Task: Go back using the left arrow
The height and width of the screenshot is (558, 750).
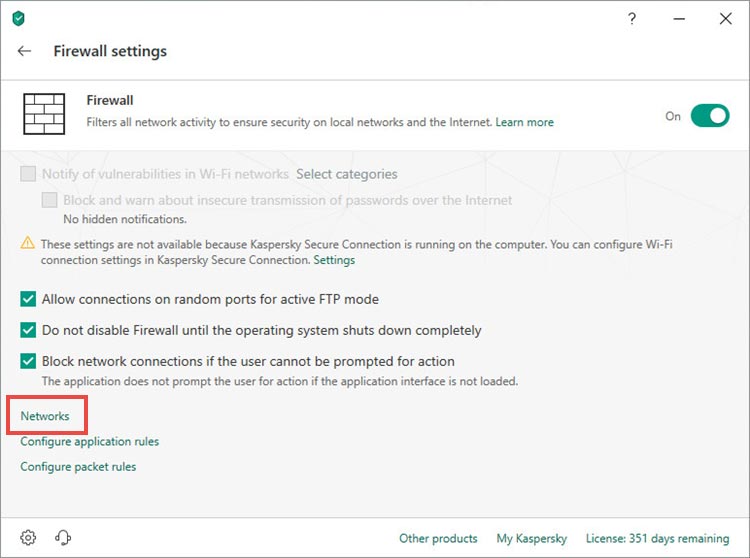Action: [24, 51]
